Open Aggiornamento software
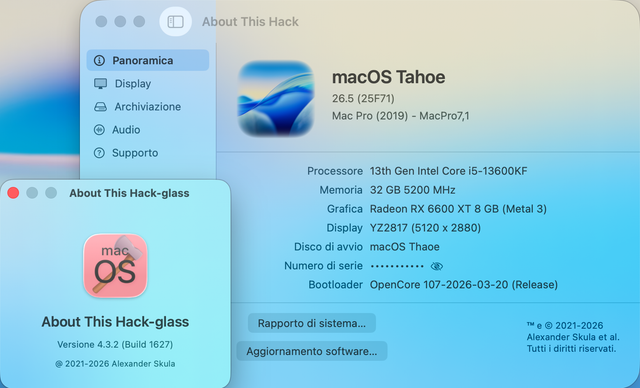 312,351
